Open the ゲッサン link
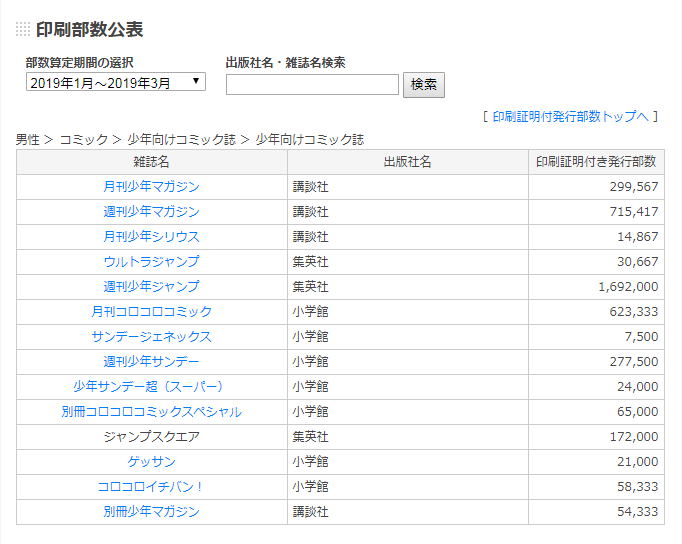This screenshot has height=544, width=682. click(151, 462)
